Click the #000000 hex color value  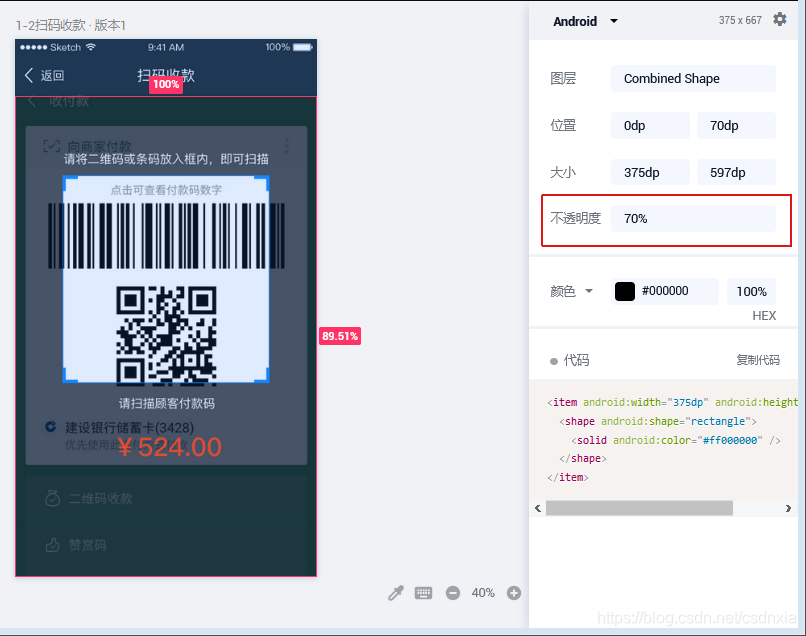click(665, 291)
